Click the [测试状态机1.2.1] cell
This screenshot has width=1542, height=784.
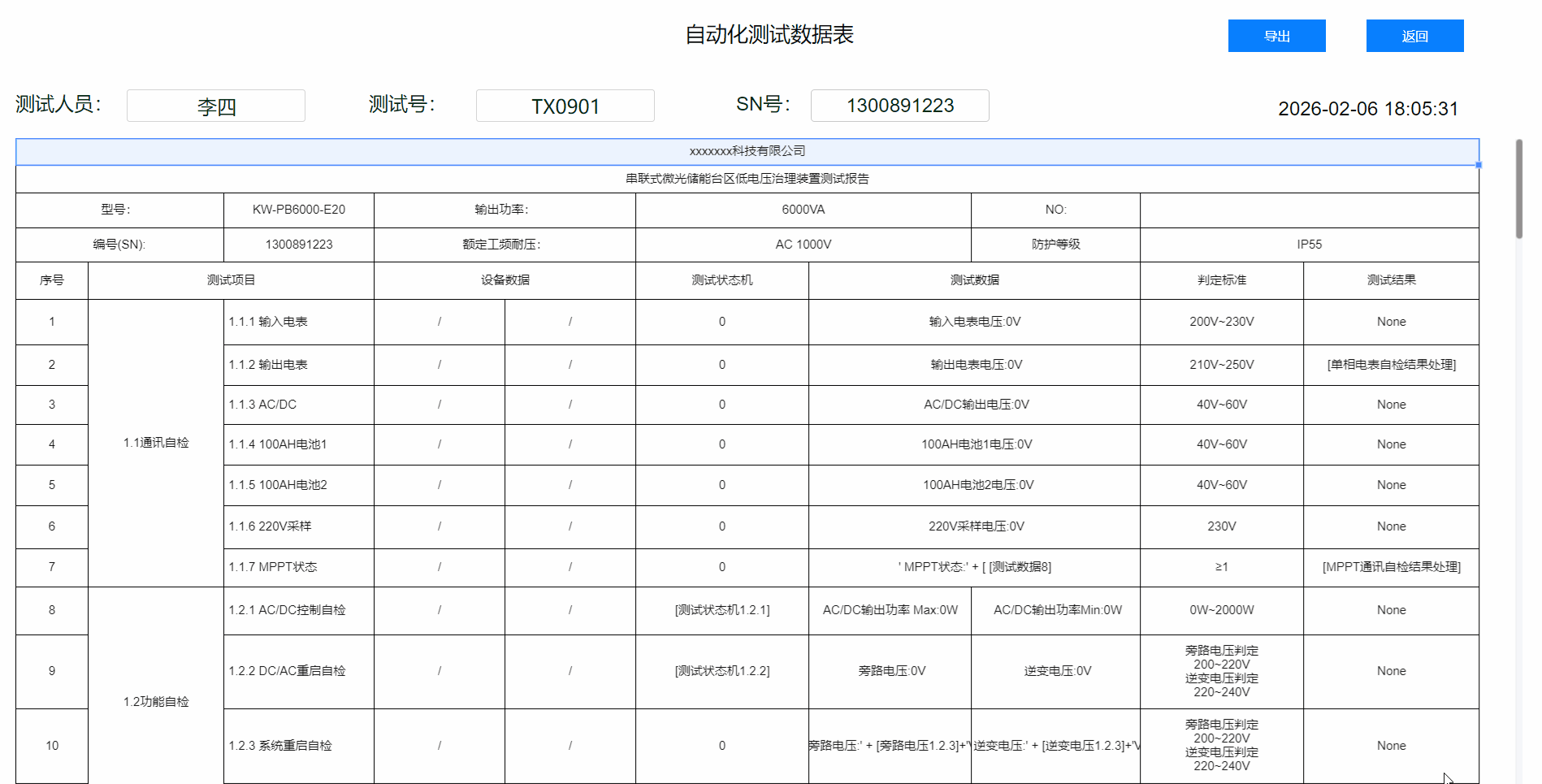721,610
